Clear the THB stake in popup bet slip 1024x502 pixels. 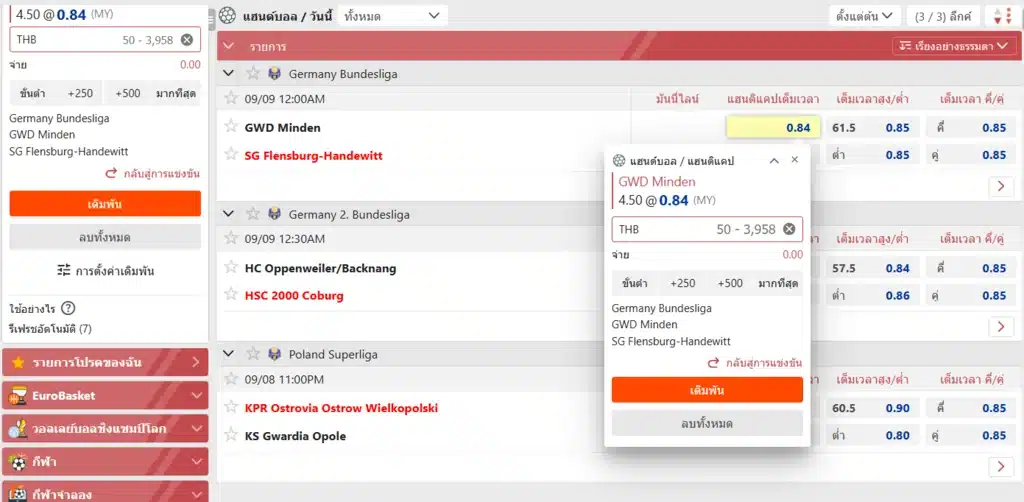[x=789, y=229]
